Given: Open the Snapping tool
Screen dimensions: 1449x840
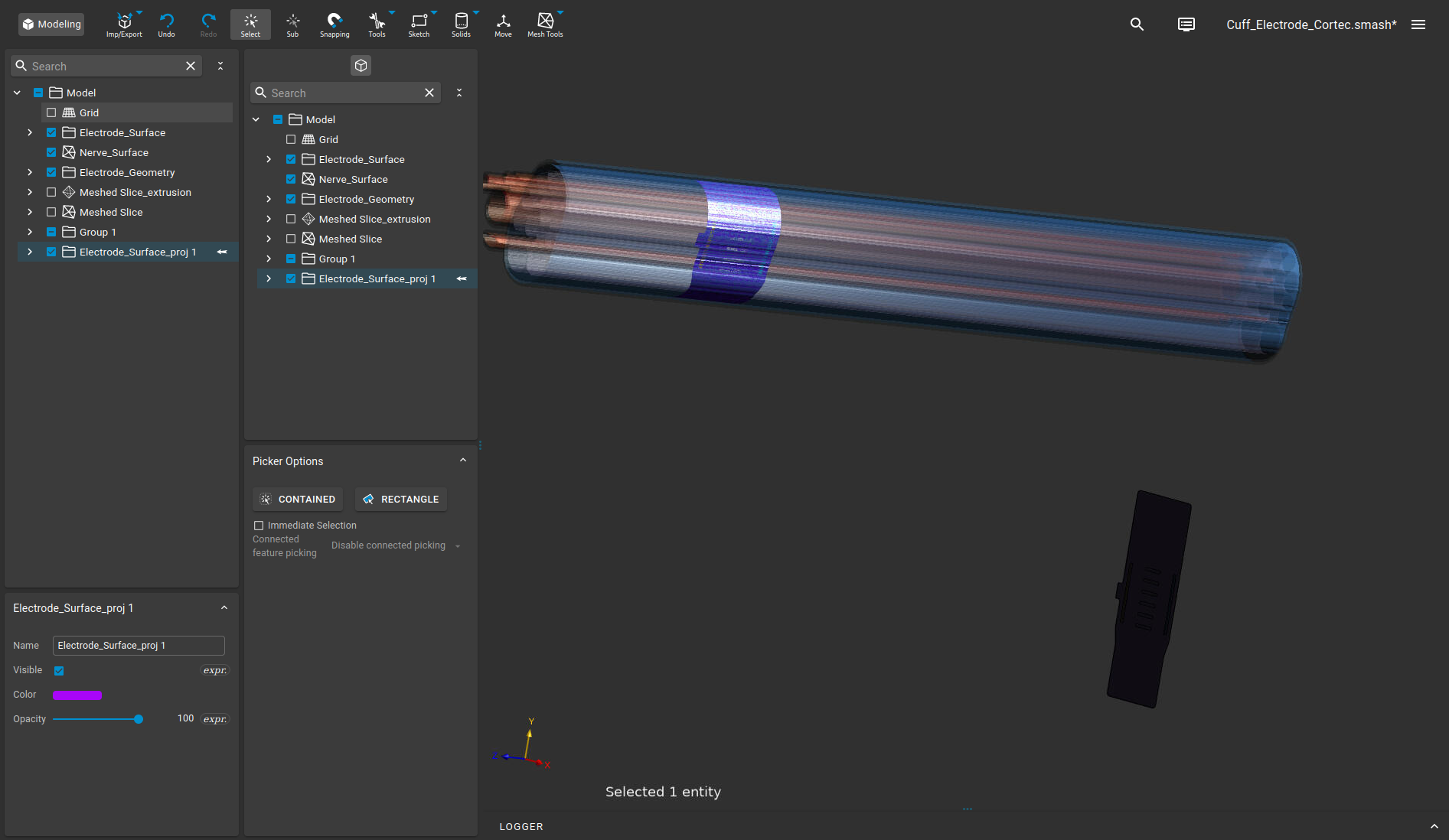Looking at the screenshot, I should coord(335,24).
